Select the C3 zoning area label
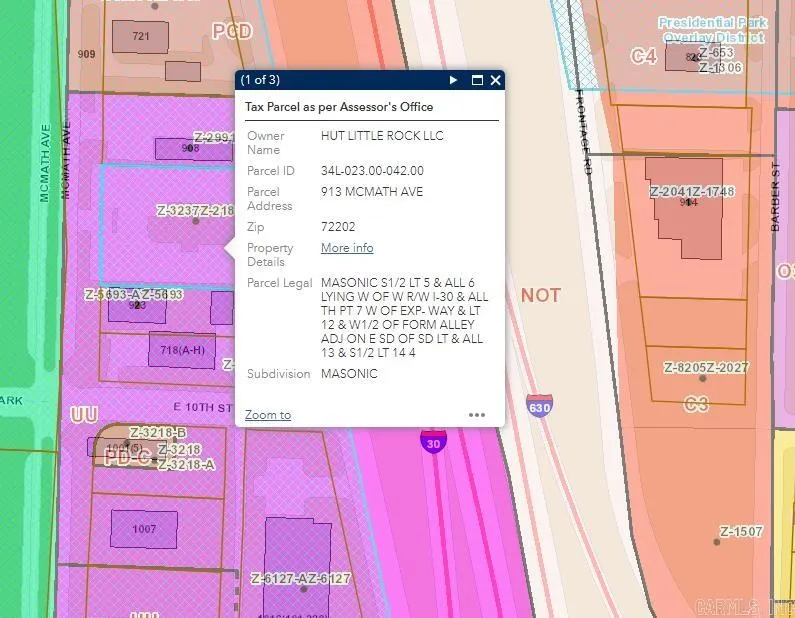Image resolution: width=795 pixels, height=618 pixels. pos(695,404)
